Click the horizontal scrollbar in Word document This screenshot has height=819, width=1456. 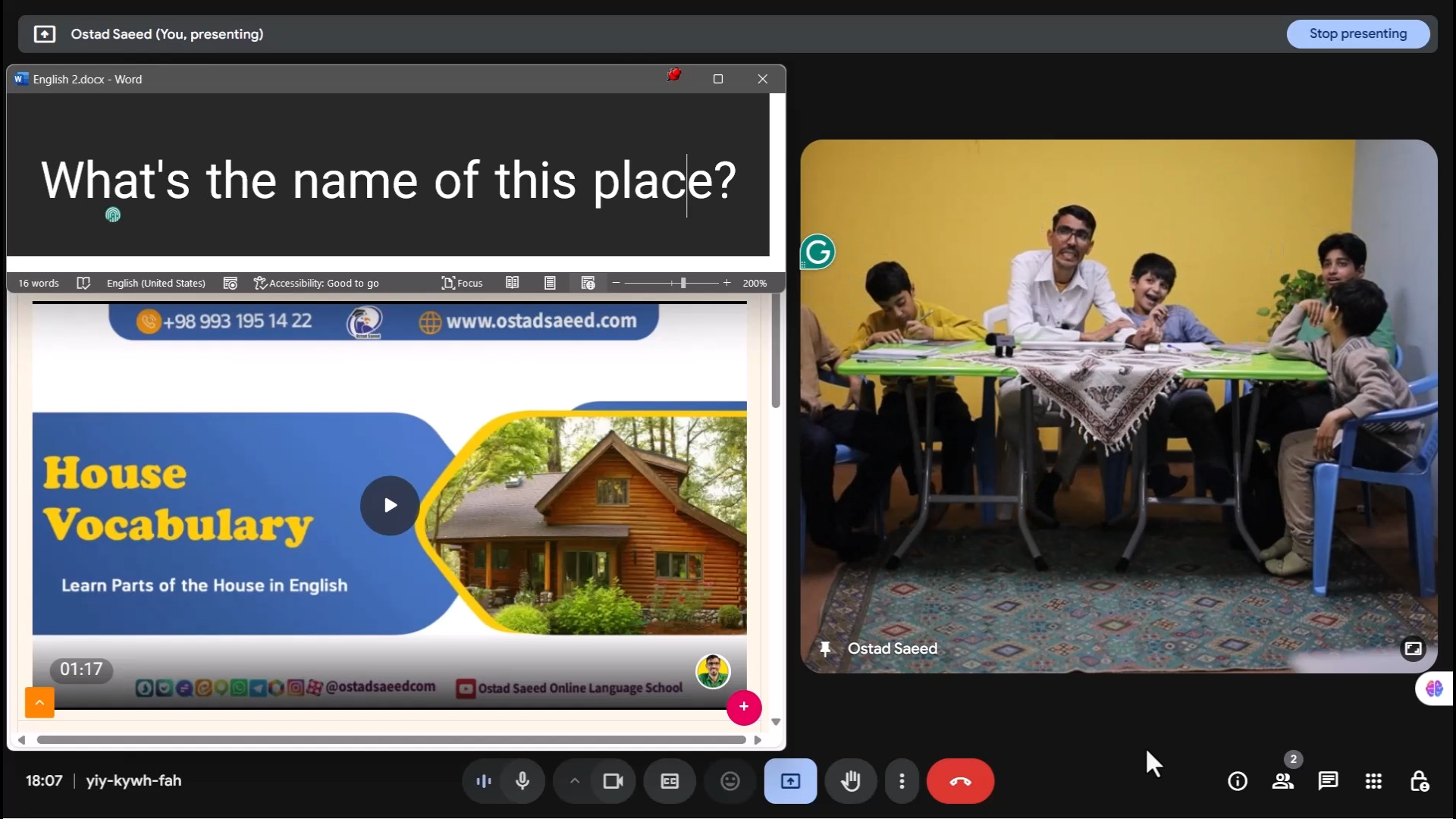391,740
